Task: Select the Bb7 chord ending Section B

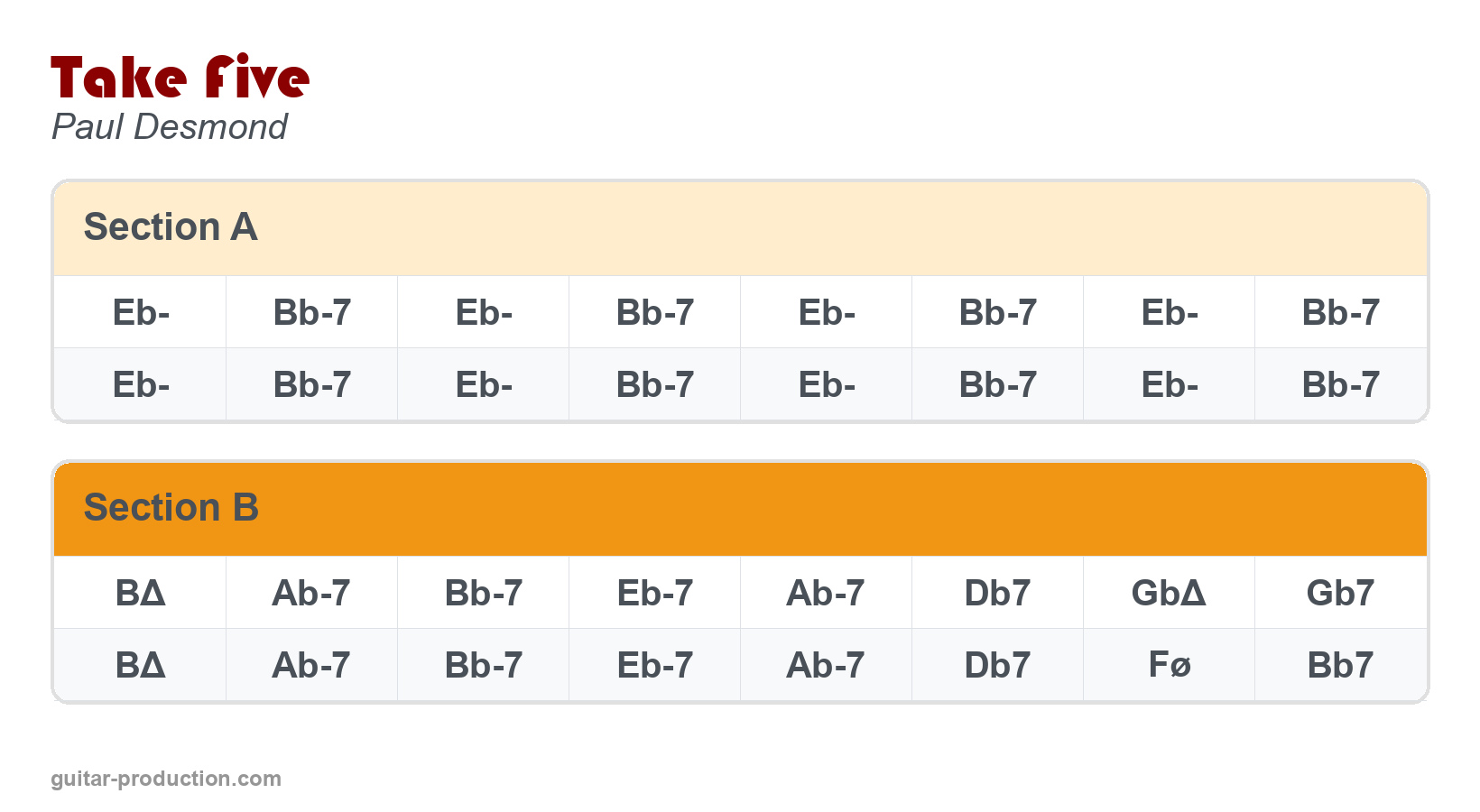Action: 1340,665
